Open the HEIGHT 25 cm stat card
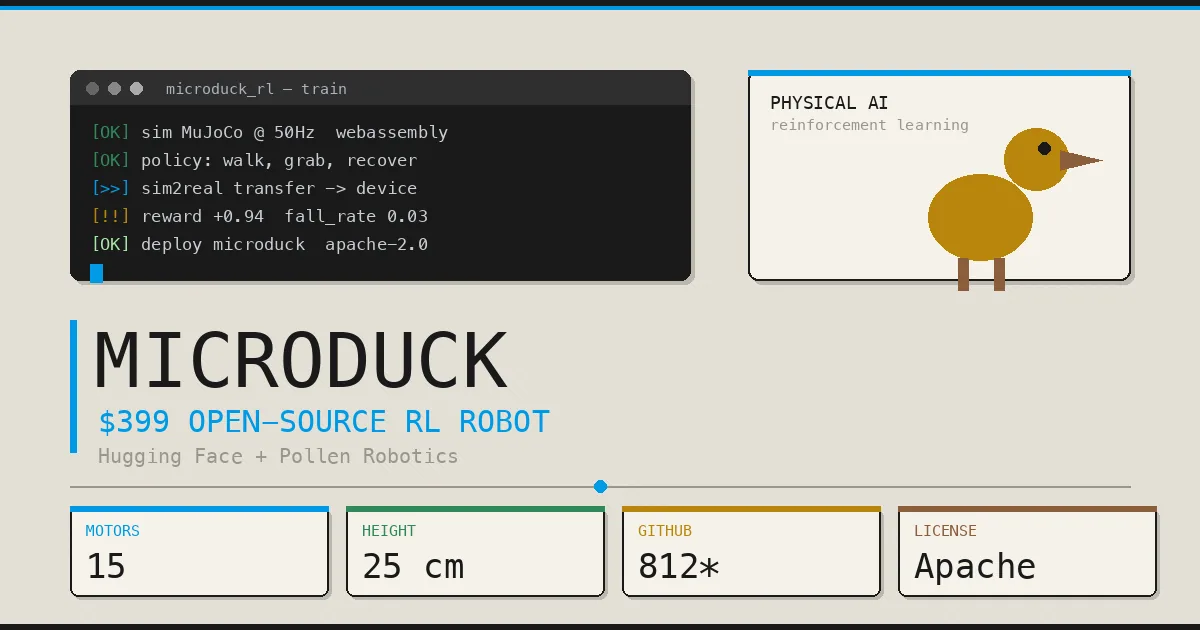Screen dimensions: 1200x630 coord(476,551)
